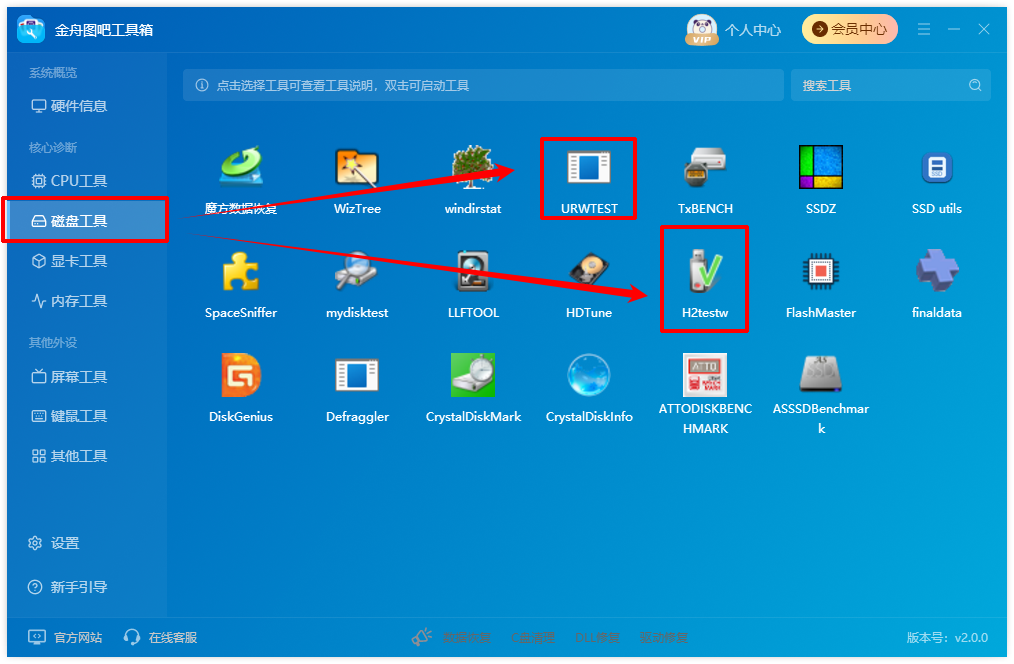
Task: Select the H2testw USB icon
Action: tap(705, 271)
